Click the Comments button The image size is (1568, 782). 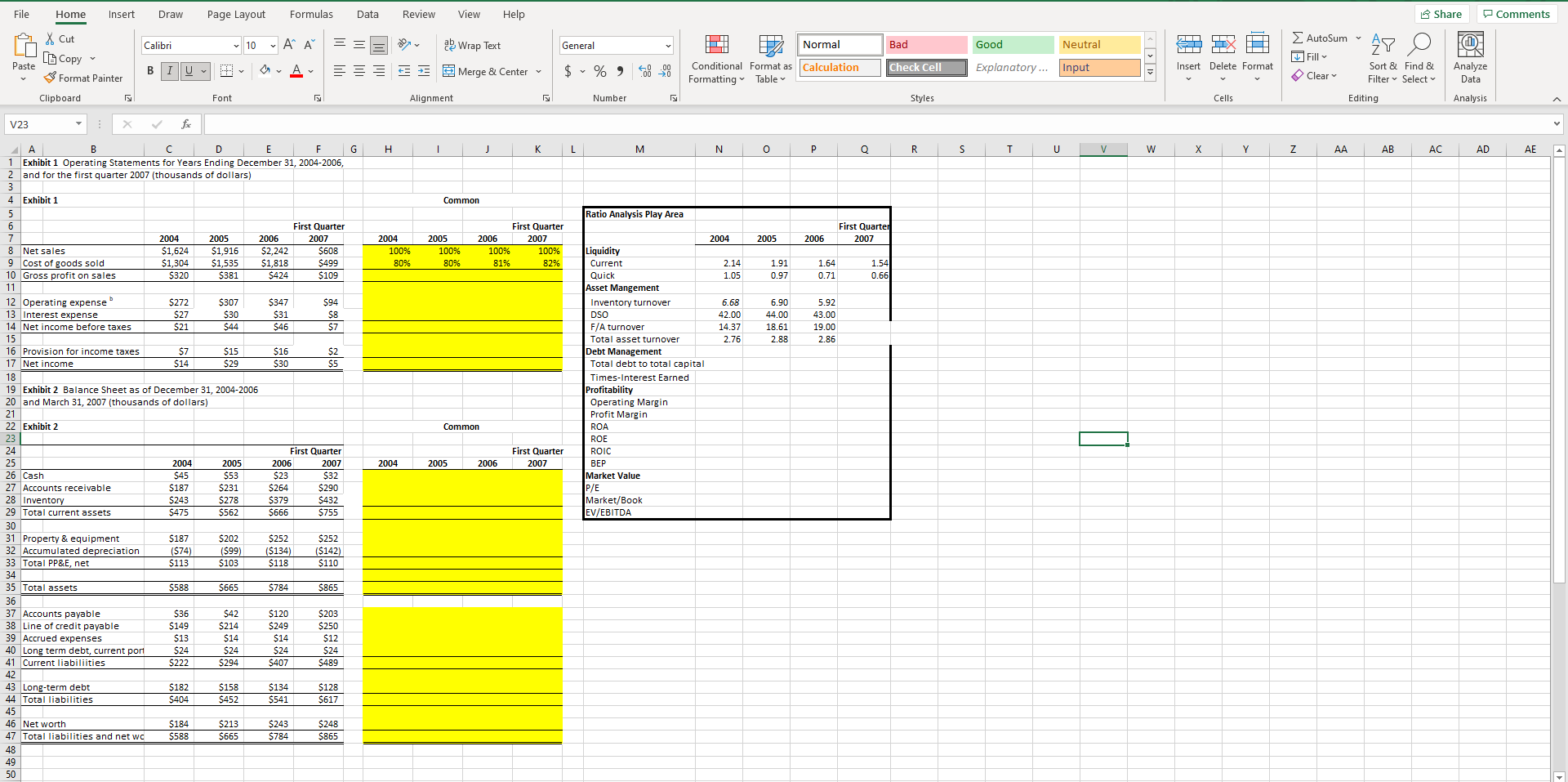tap(1516, 13)
